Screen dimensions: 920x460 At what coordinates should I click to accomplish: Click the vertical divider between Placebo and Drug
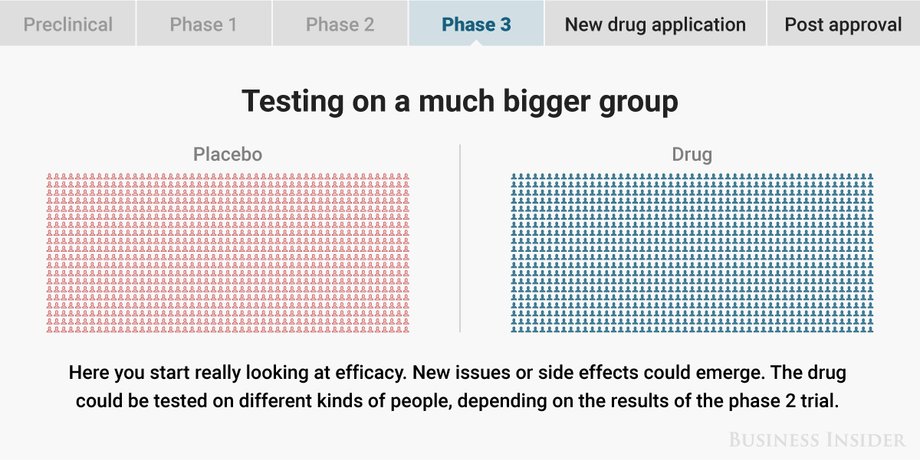460,238
